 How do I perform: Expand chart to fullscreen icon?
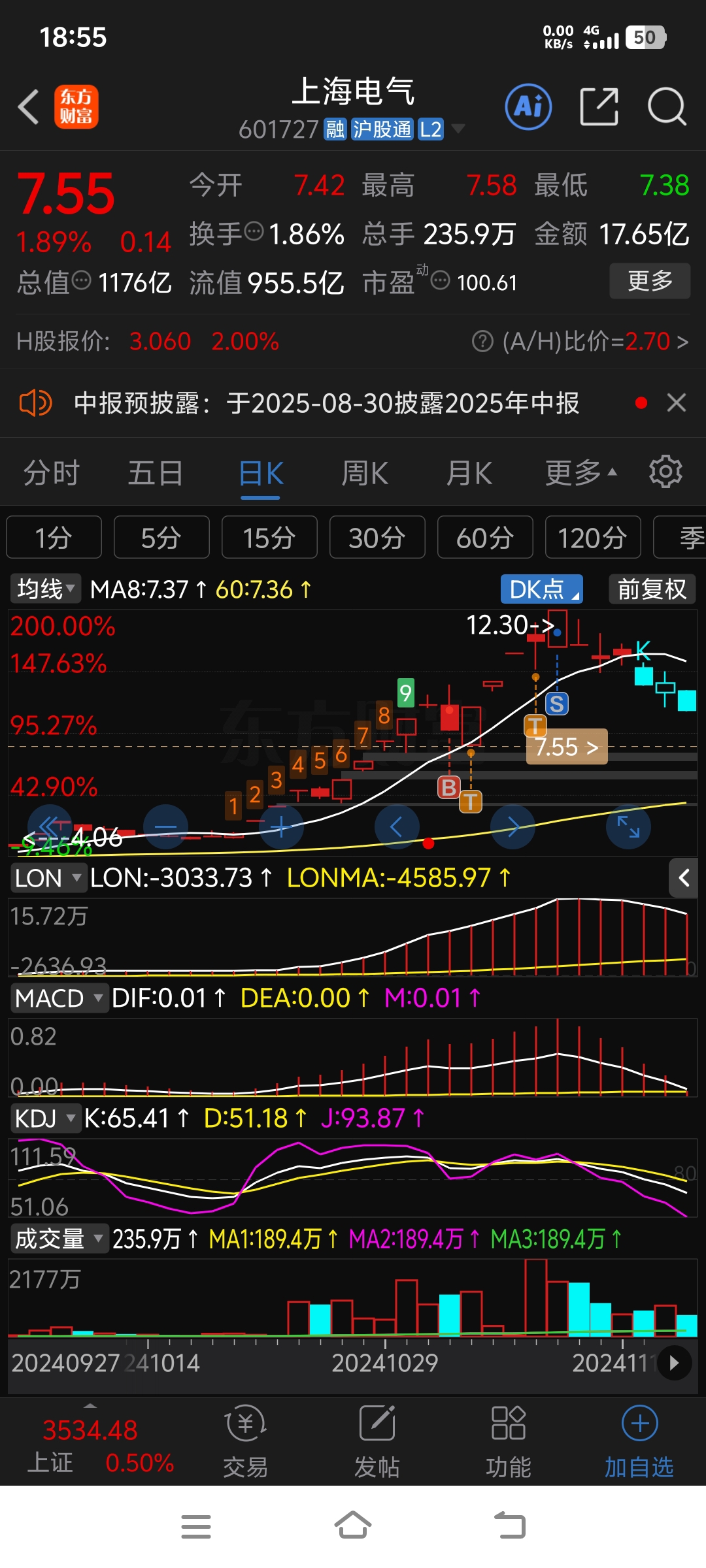(628, 827)
